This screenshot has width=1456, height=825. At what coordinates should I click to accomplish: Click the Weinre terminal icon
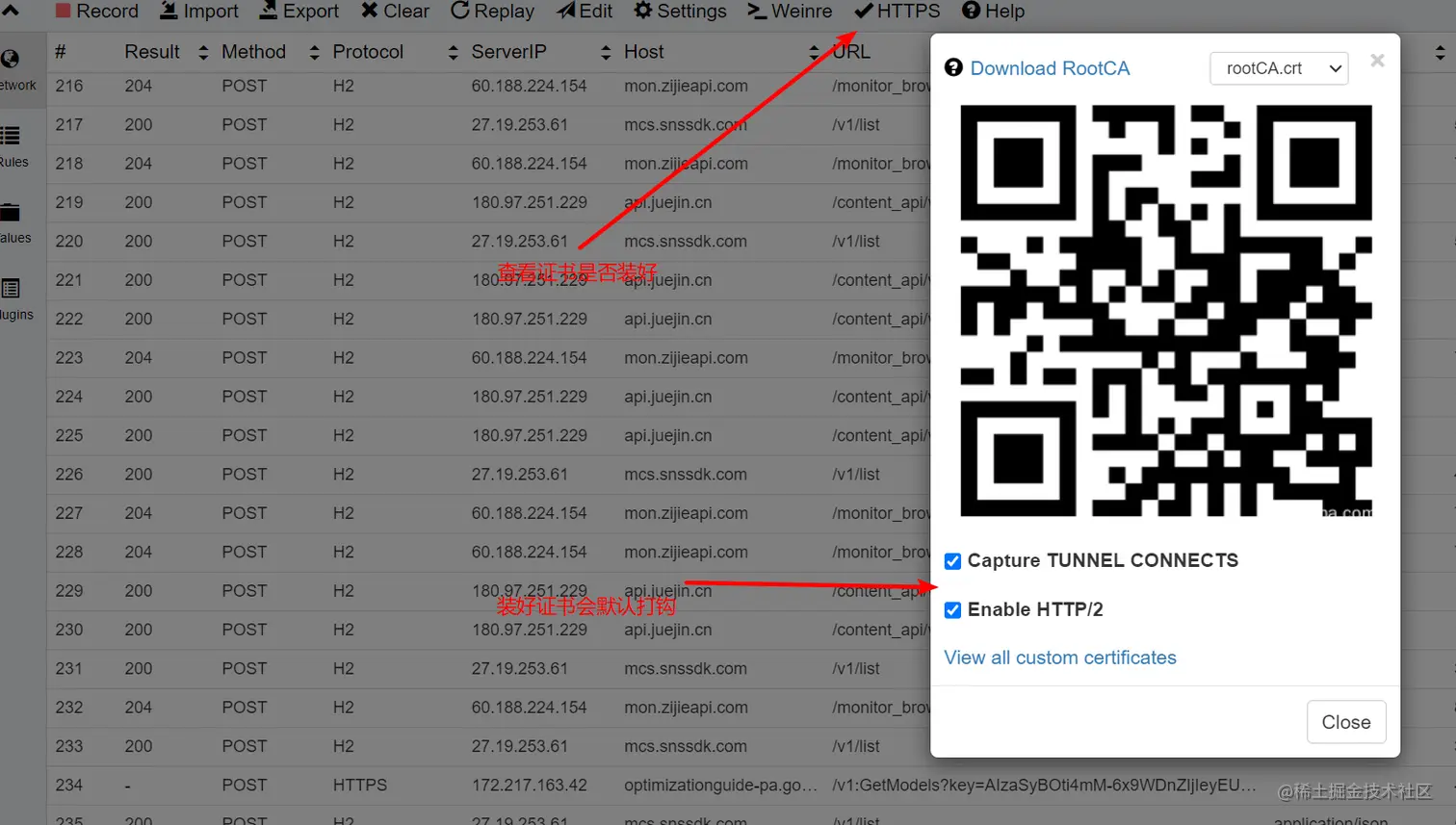click(x=757, y=12)
